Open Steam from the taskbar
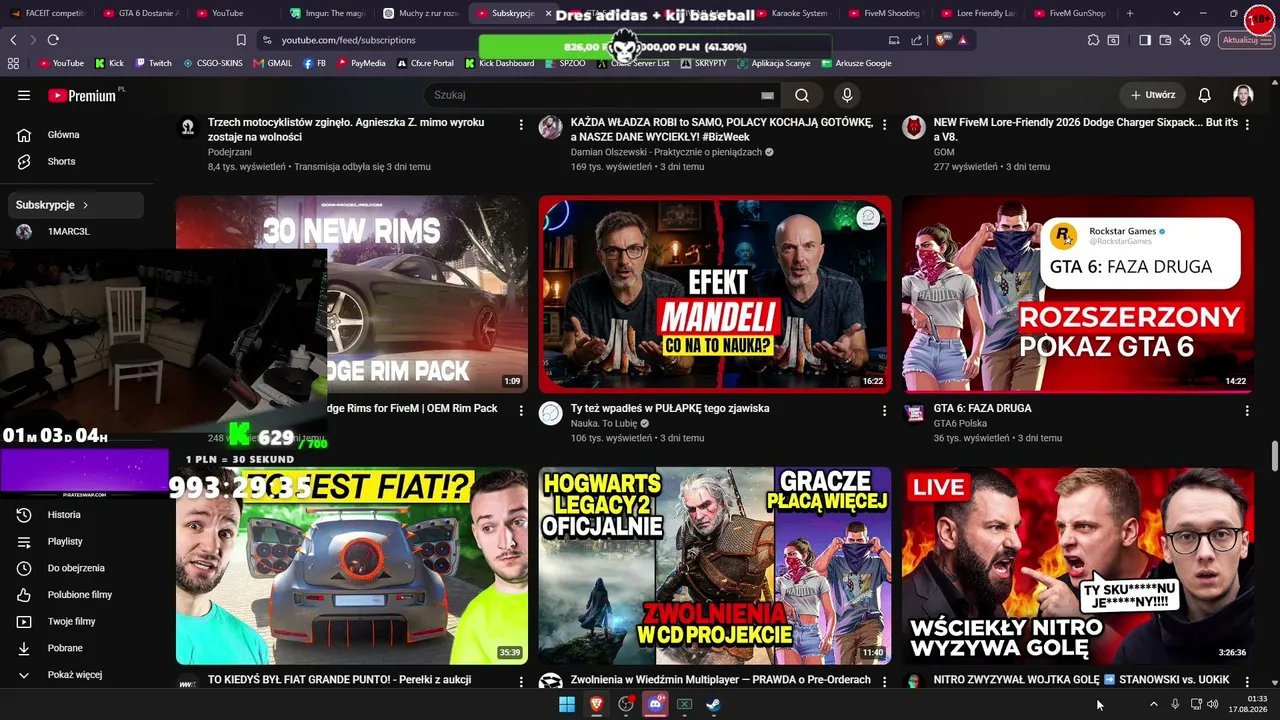Screen dimensions: 1280x720 point(714,704)
